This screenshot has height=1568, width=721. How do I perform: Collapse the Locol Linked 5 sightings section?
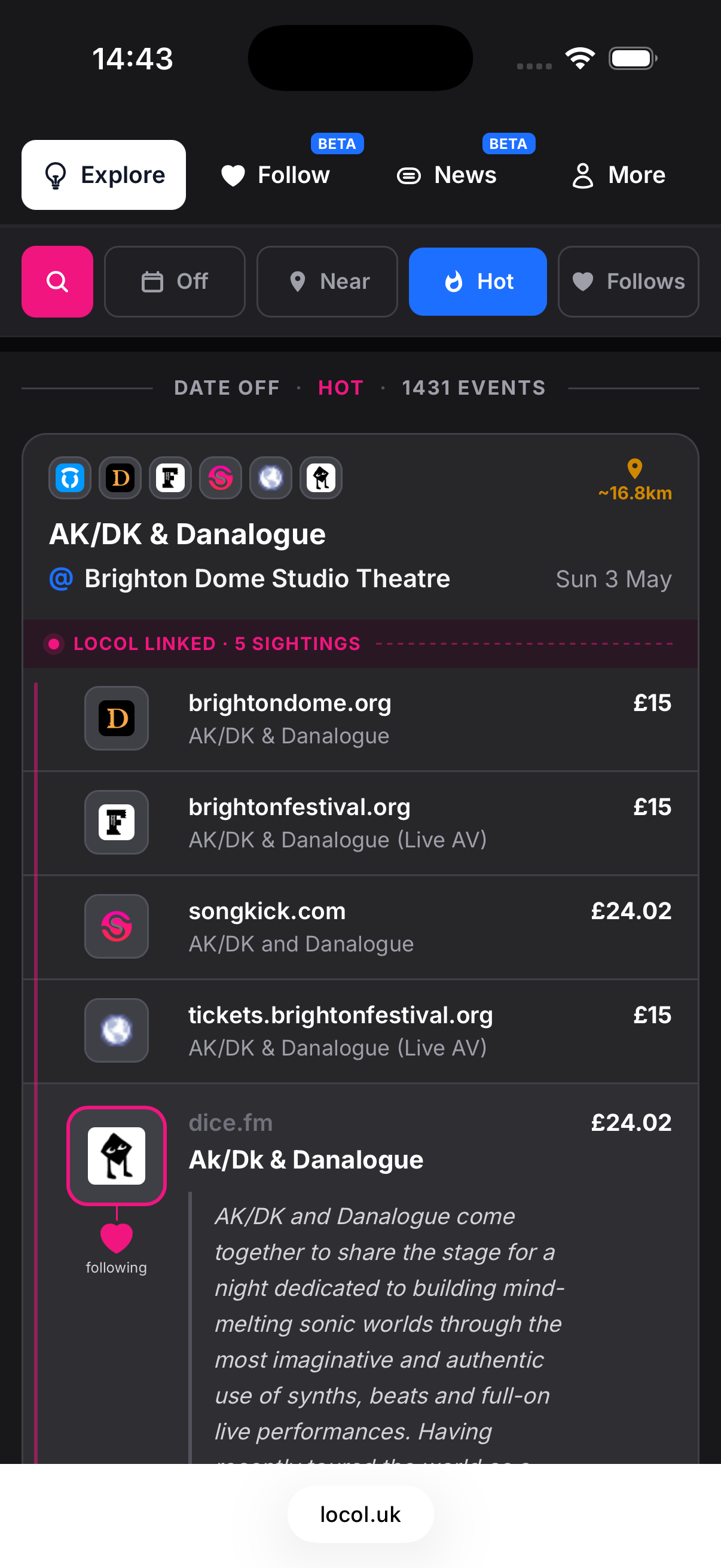(x=216, y=643)
